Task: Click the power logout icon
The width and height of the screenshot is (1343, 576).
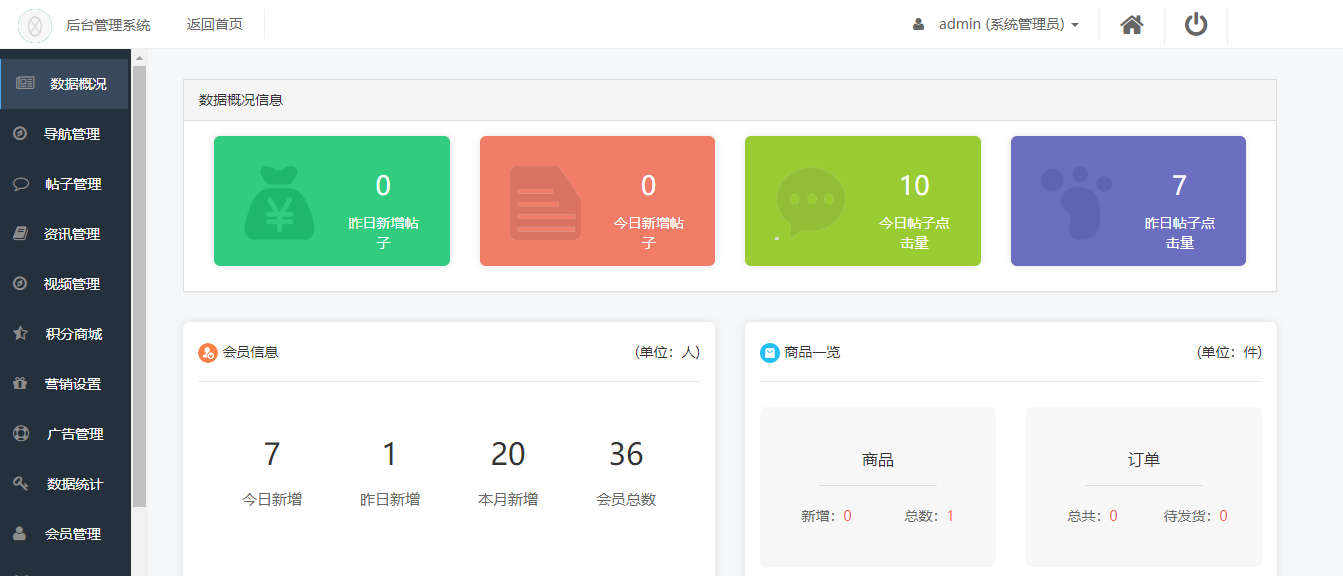Action: point(1196,24)
